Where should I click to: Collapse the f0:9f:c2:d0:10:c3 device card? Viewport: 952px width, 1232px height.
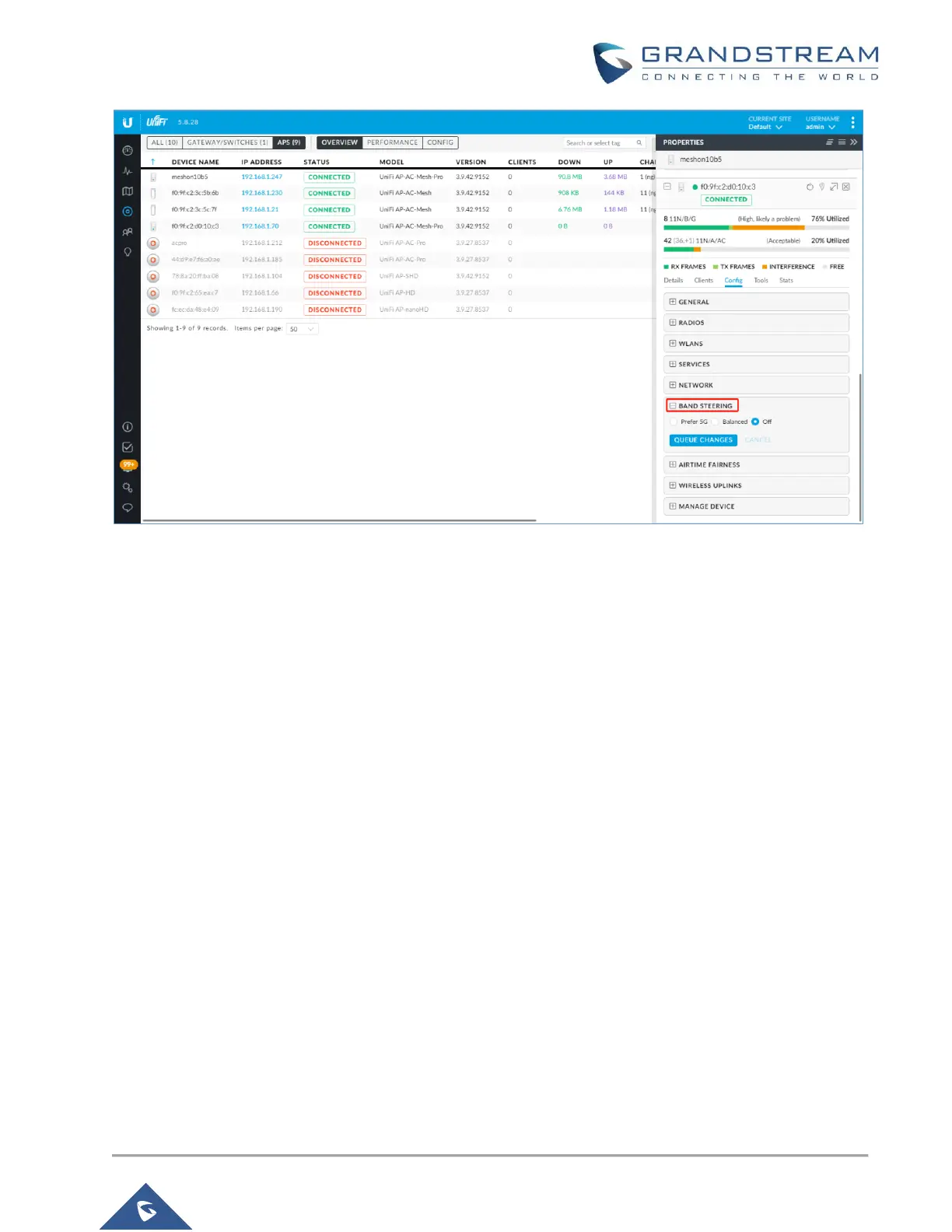click(x=667, y=187)
